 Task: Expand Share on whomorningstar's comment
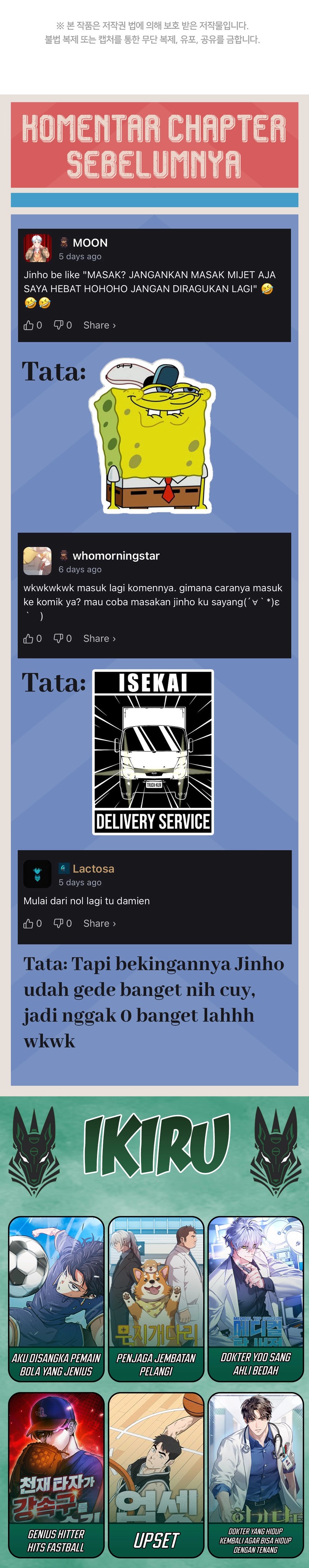pos(99,638)
